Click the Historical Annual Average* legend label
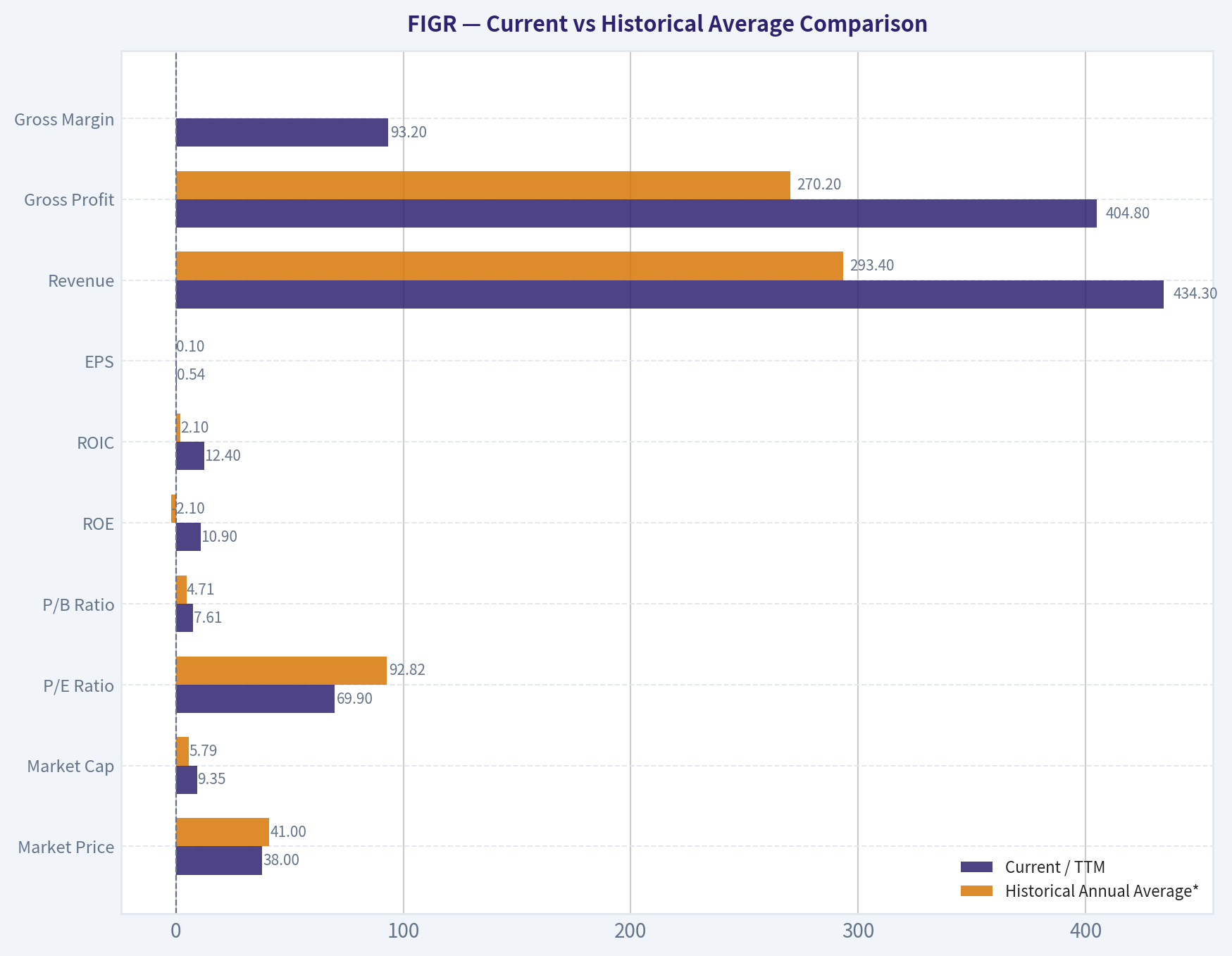This screenshot has height=956, width=1232. coord(1102,891)
